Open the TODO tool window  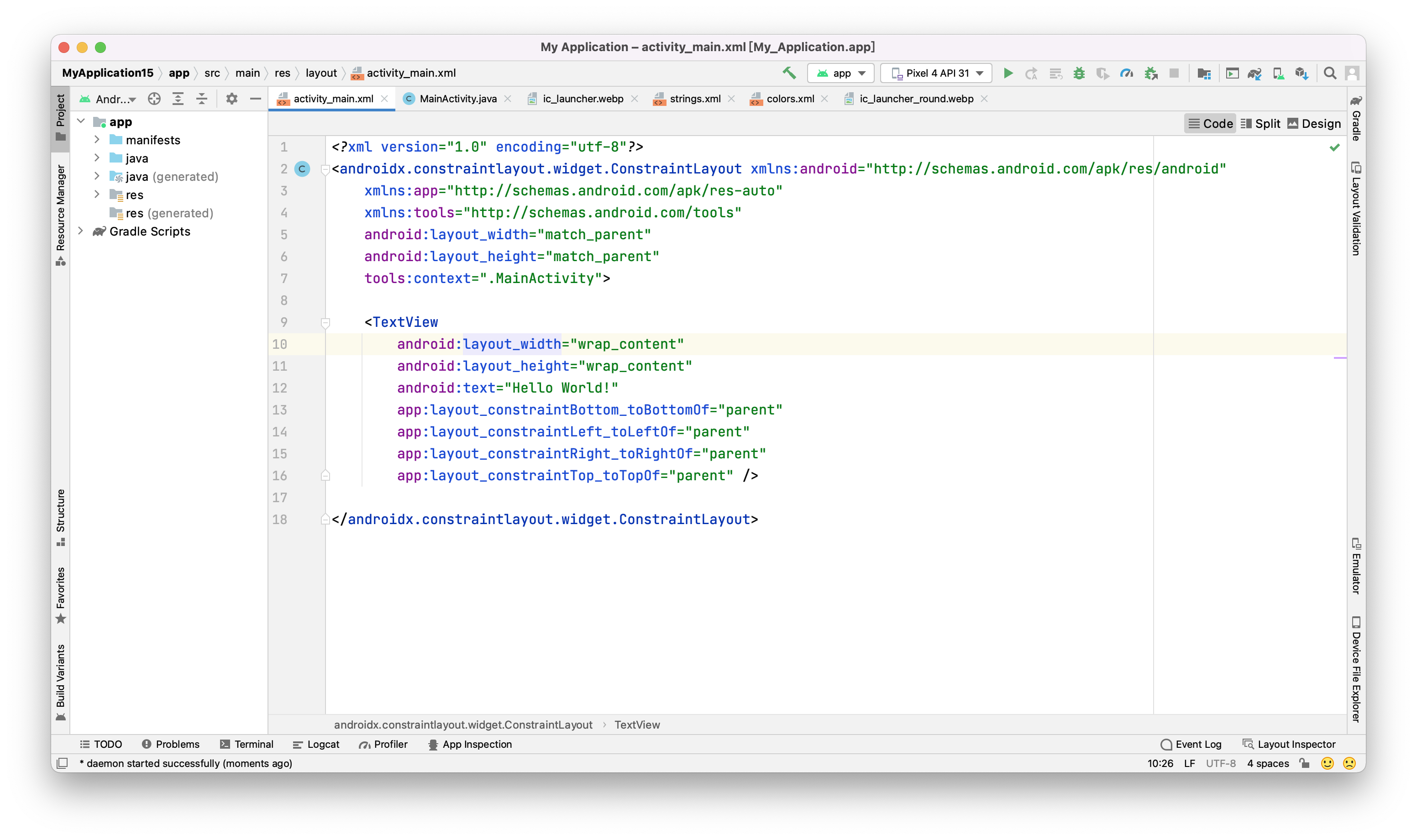tap(101, 744)
